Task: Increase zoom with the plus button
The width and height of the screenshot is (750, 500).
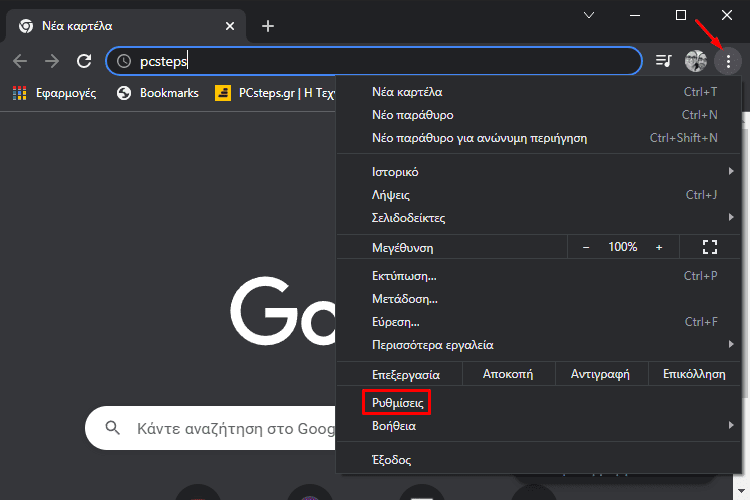Action: [x=659, y=247]
